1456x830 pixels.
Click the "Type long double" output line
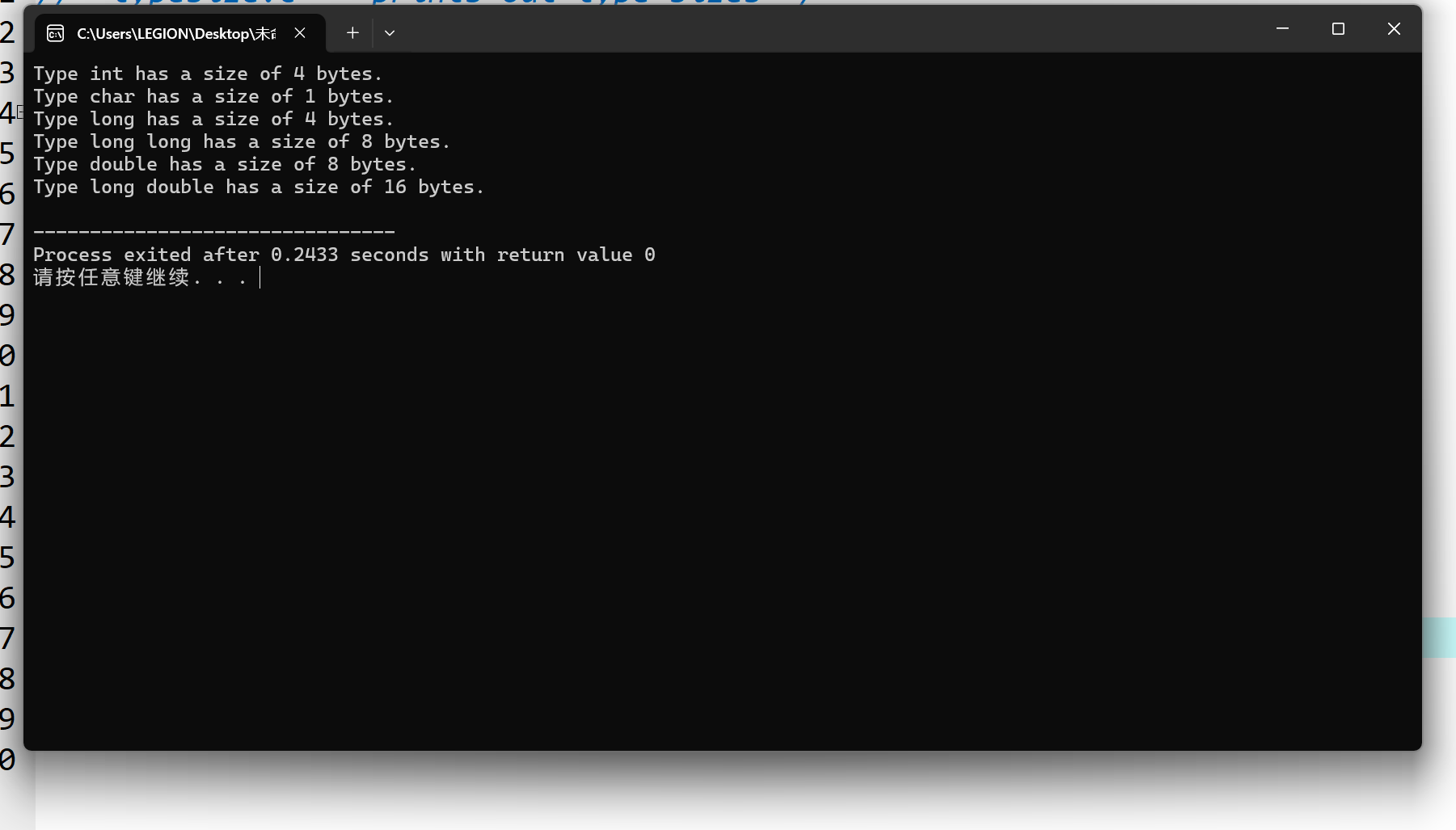(259, 187)
